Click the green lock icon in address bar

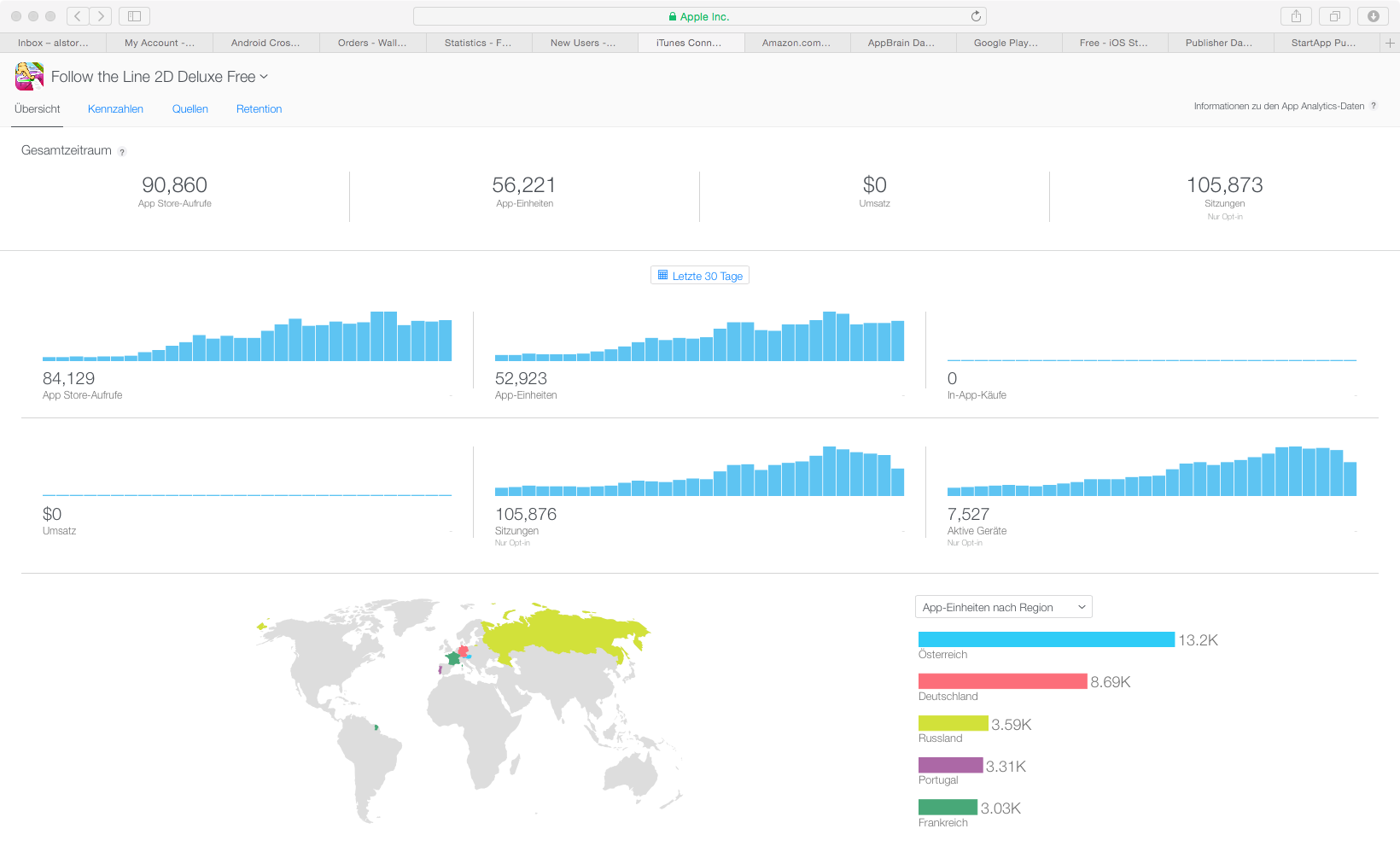coord(673,16)
